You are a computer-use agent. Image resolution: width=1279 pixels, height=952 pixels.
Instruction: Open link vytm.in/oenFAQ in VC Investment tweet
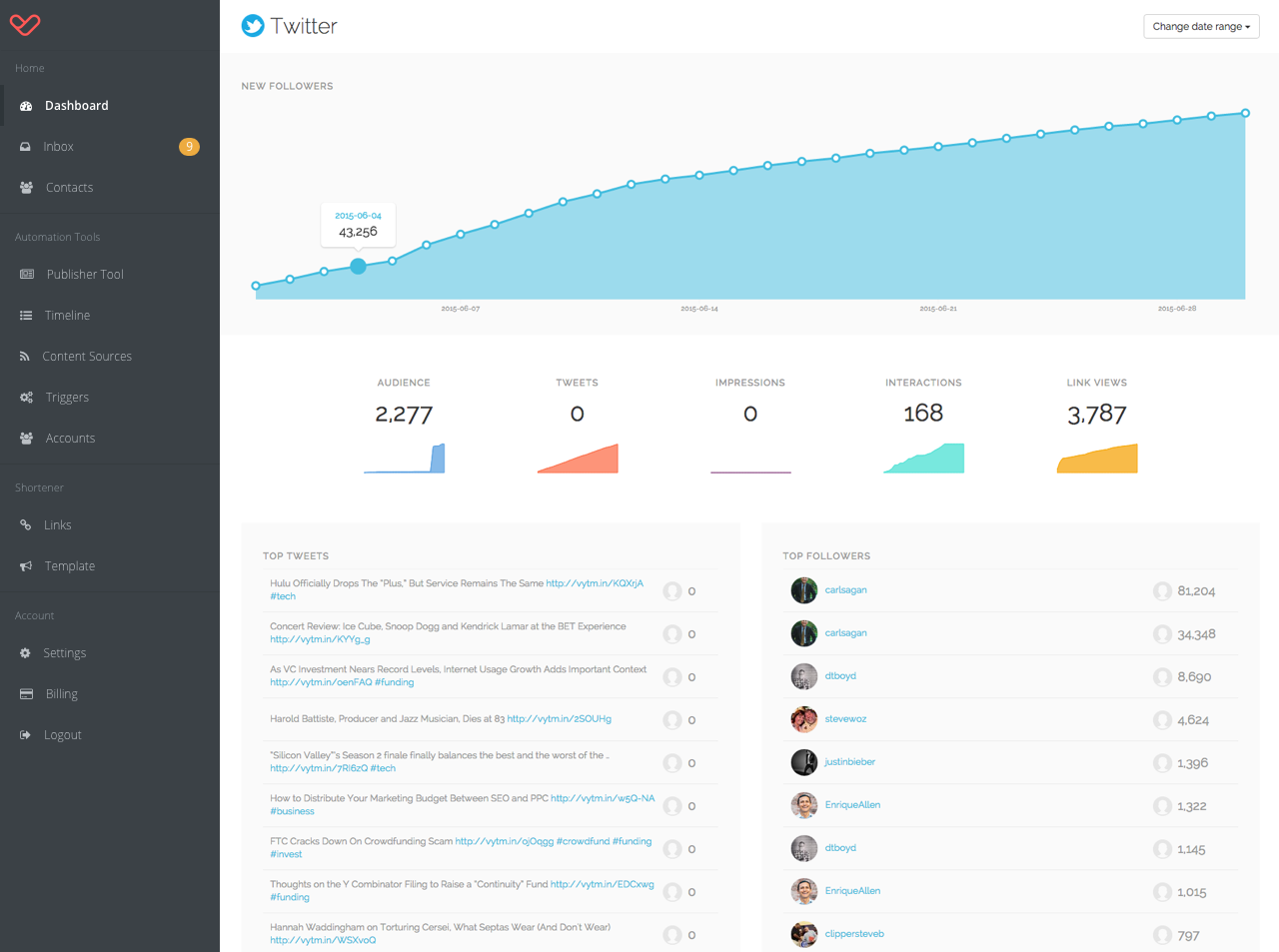tap(321, 682)
